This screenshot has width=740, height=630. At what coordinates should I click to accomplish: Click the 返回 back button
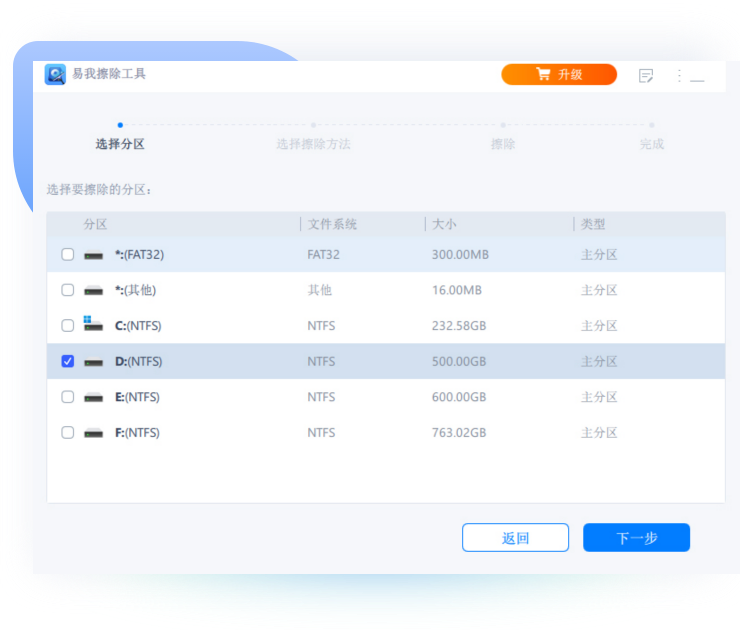pyautogui.click(x=515, y=538)
